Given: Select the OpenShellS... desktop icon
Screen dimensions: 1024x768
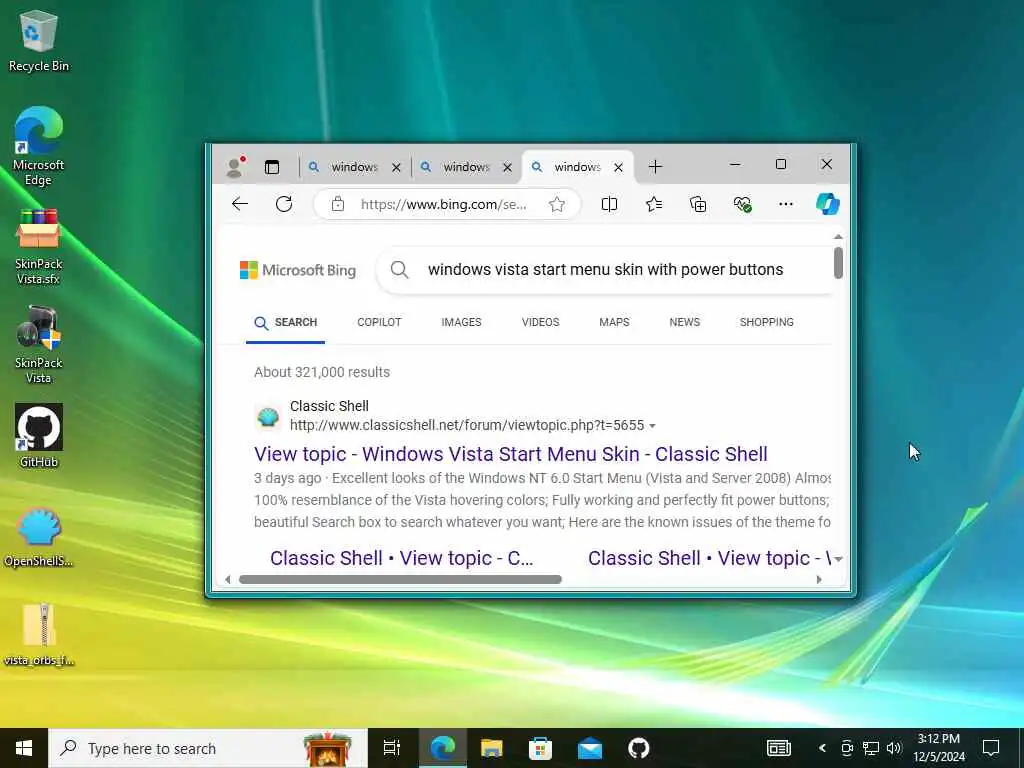Looking at the screenshot, I should coord(39,536).
